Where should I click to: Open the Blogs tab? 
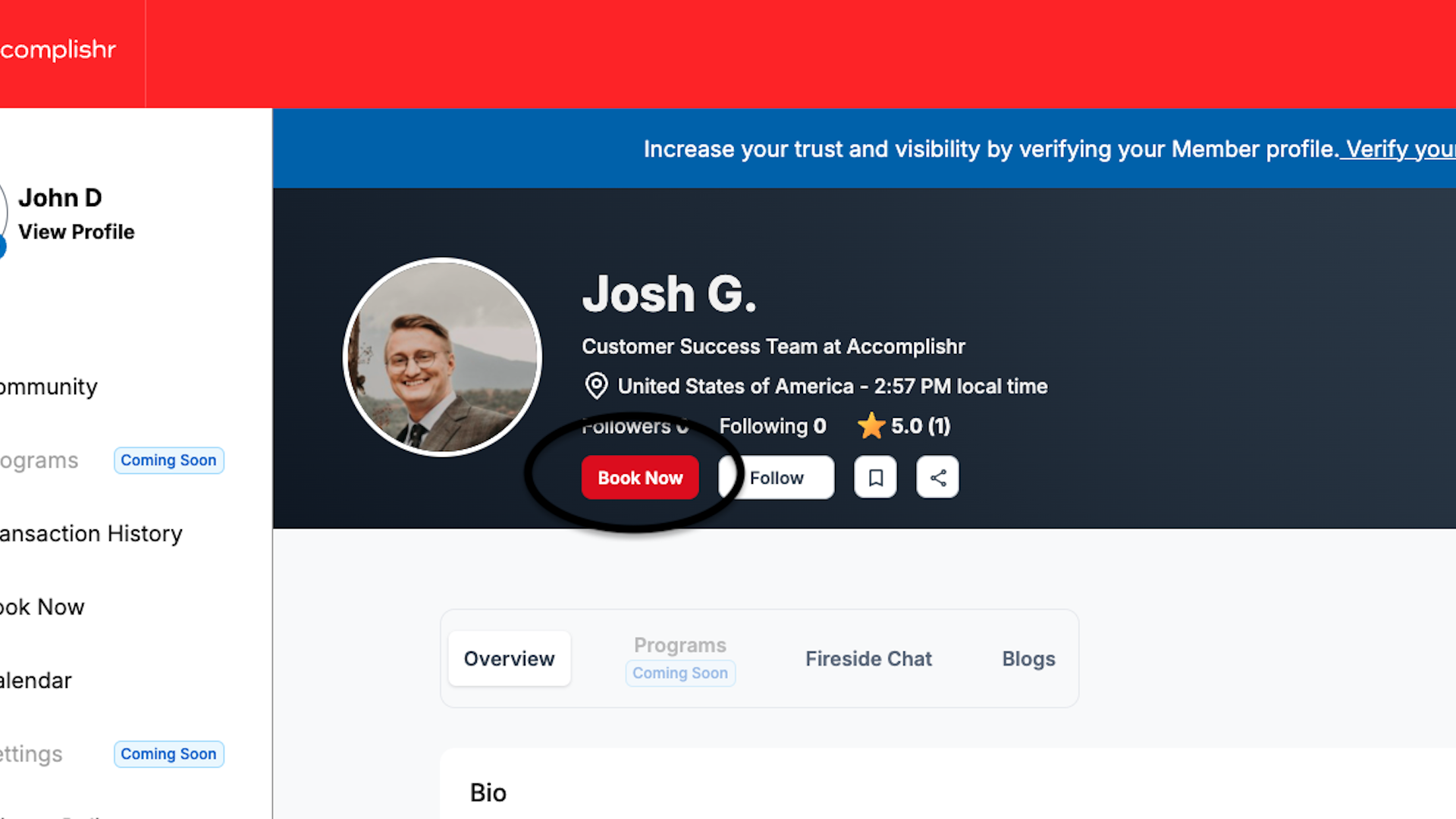[1028, 658]
